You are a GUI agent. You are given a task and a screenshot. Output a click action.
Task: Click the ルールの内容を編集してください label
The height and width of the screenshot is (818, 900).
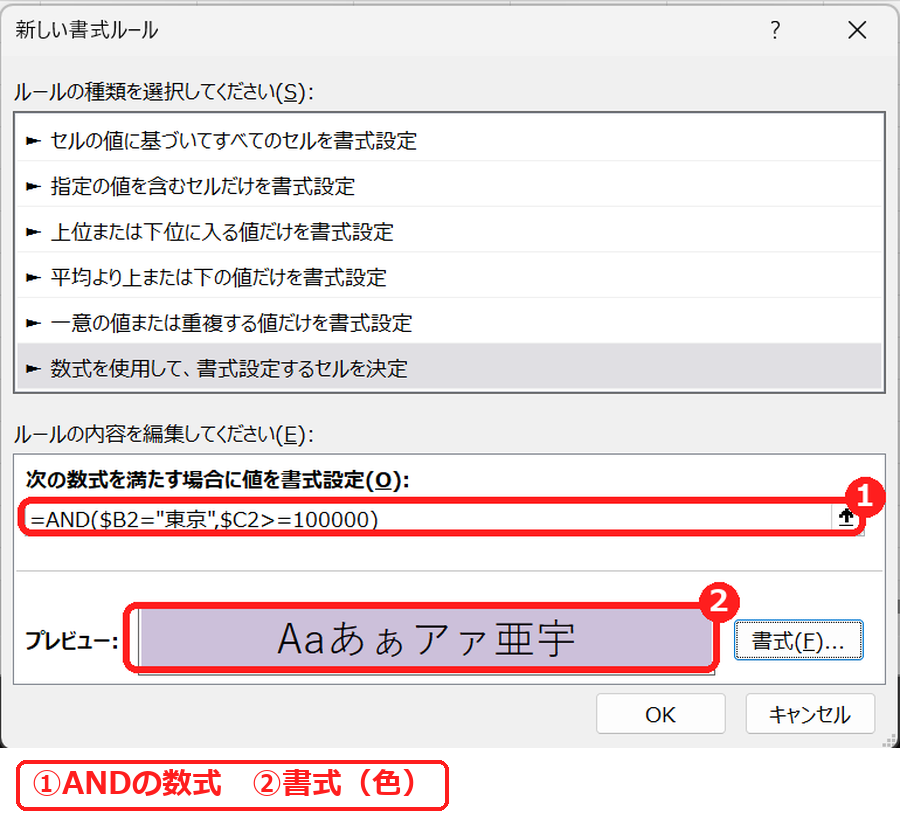coord(164,435)
